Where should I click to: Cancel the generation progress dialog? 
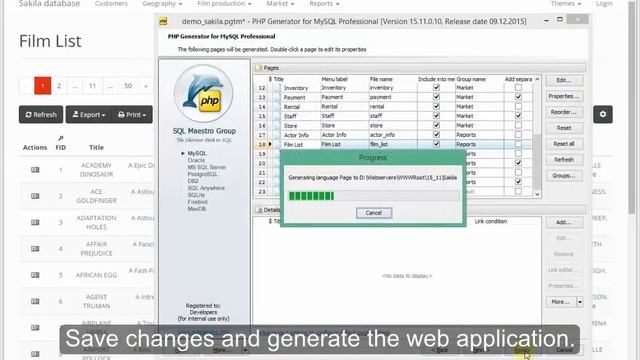(x=374, y=213)
